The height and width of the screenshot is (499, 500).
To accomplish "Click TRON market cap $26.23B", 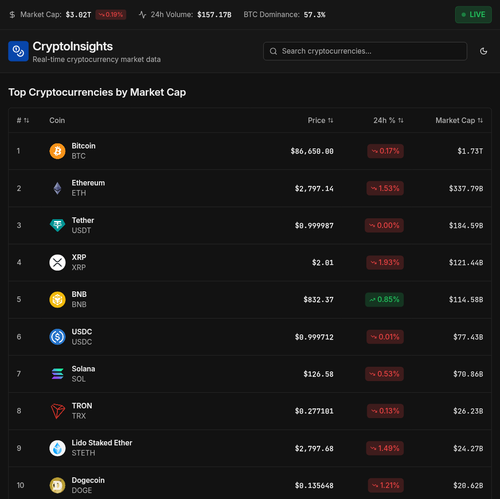I will pyautogui.click(x=468, y=411).
